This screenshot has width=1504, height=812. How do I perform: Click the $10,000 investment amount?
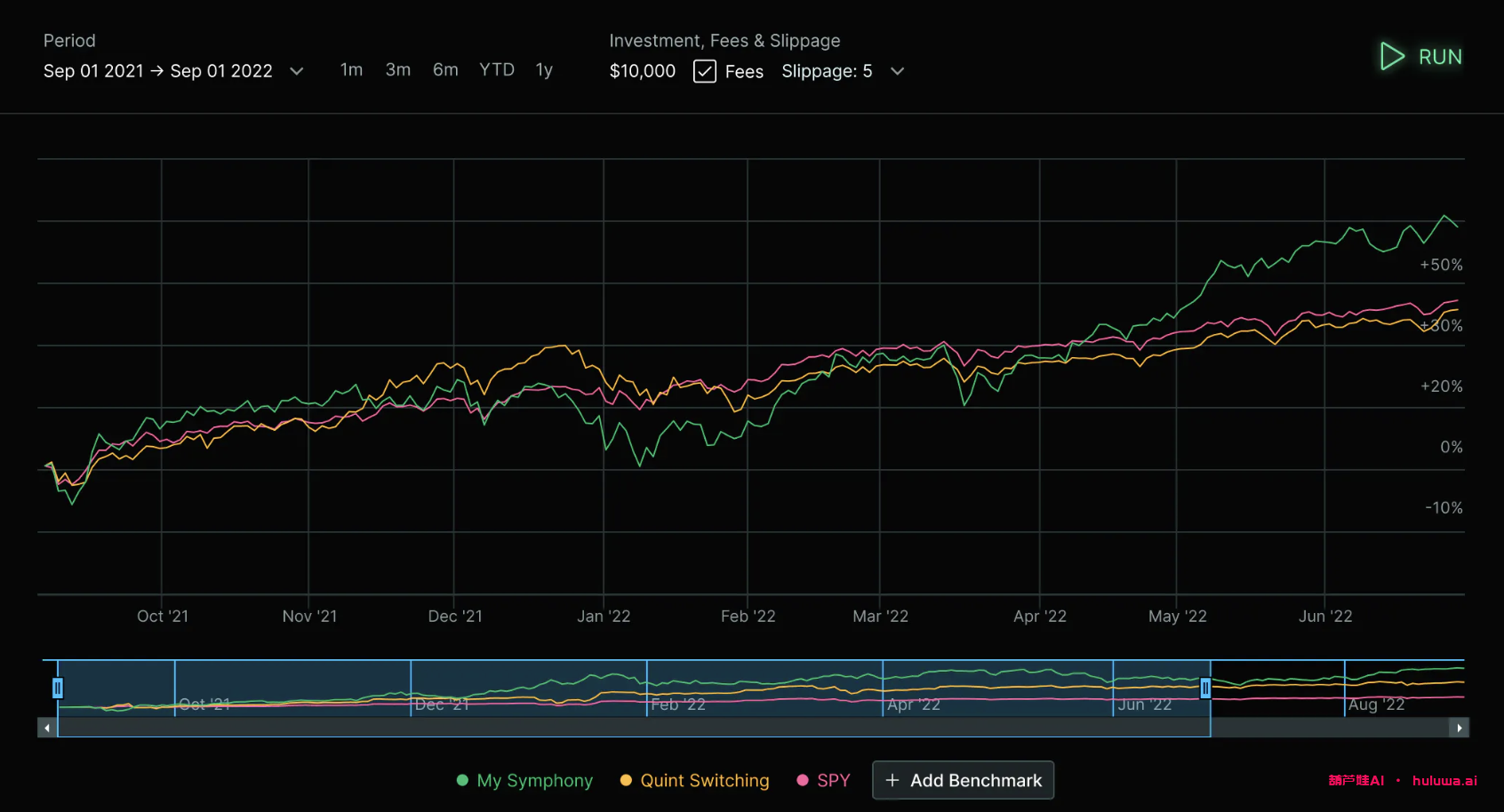click(x=643, y=71)
